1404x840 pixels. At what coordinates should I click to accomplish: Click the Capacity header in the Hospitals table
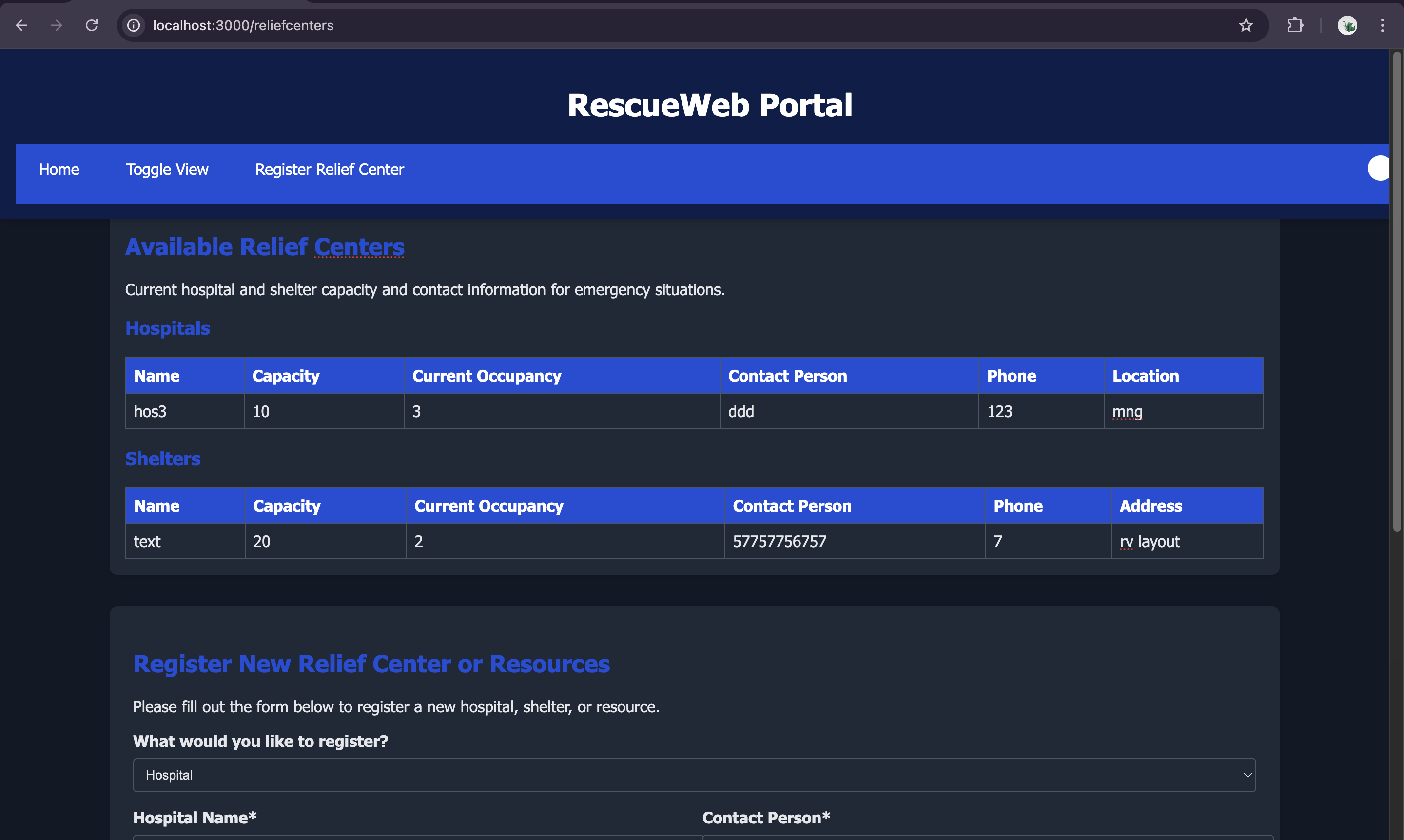point(286,376)
